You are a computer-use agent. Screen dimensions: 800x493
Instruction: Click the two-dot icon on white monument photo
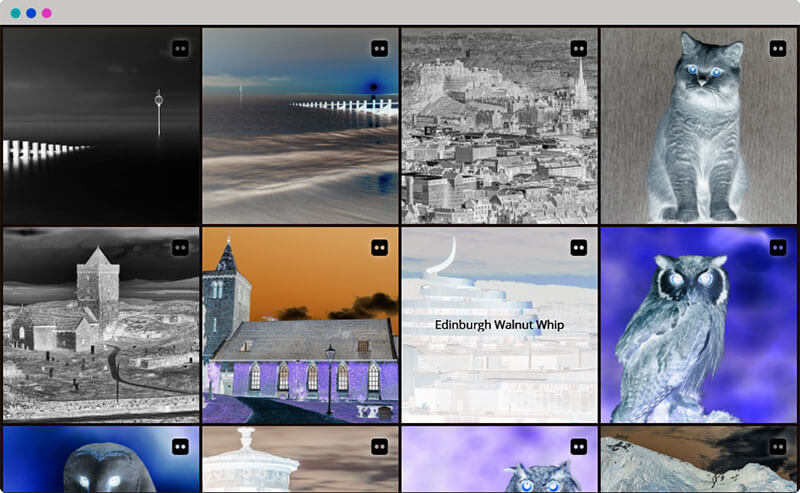pyautogui.click(x=379, y=447)
